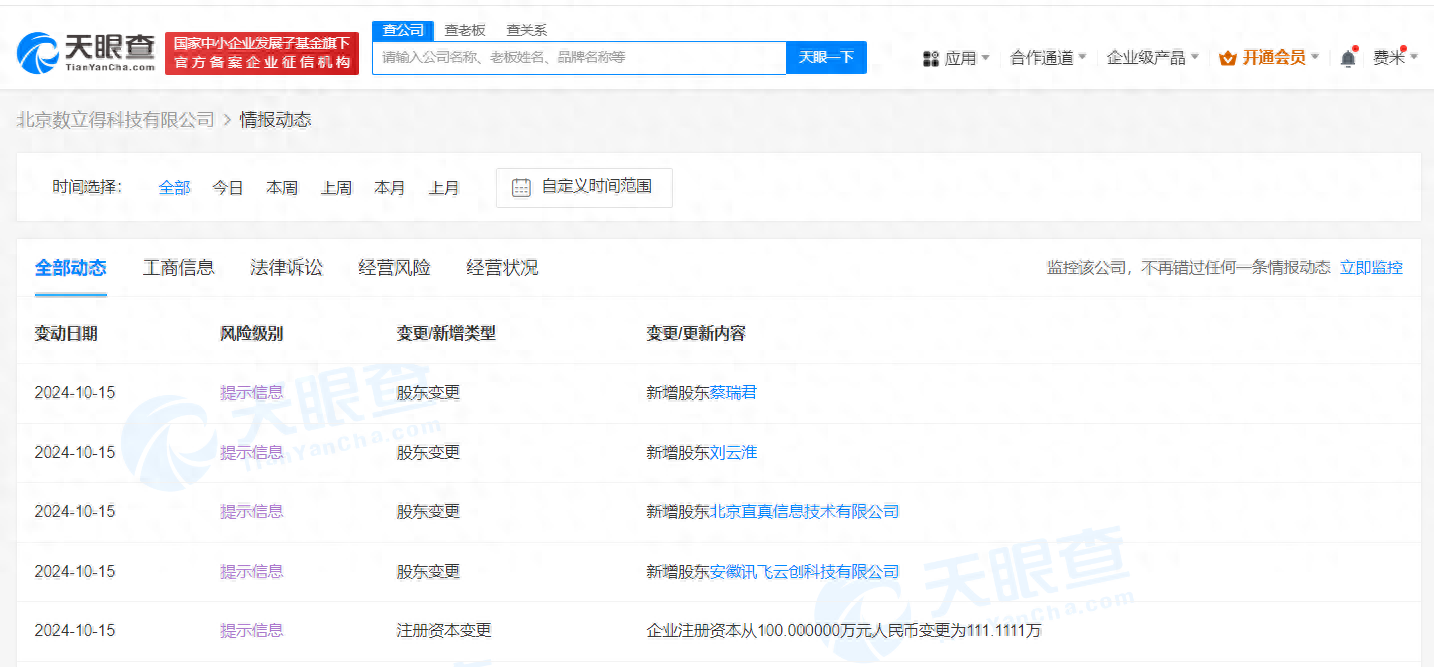
Task: Click the company search input field
Action: click(x=580, y=58)
